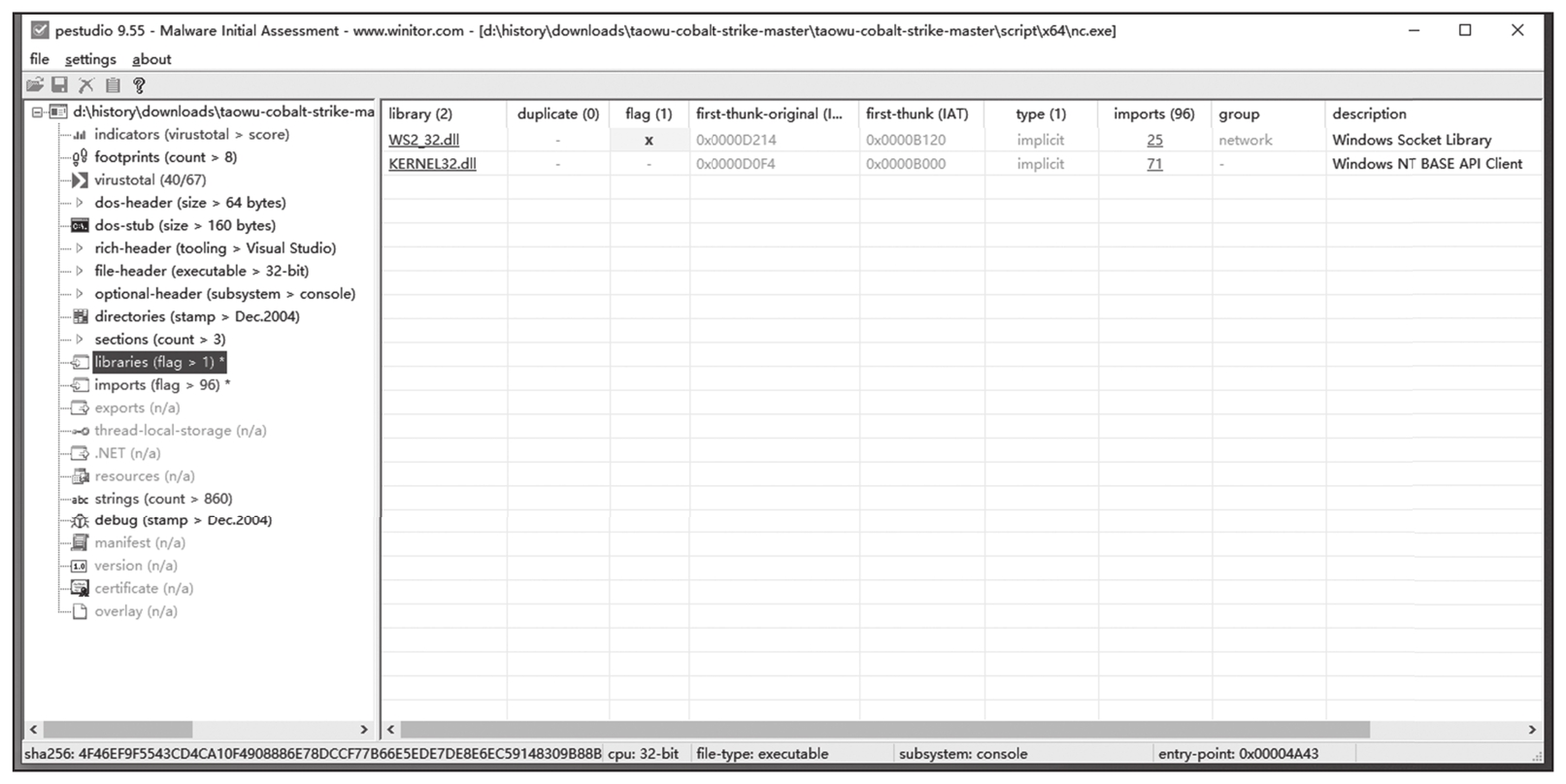Viewport: 1566px width, 784px height.
Task: Expand the sections tree node
Action: [80, 340]
